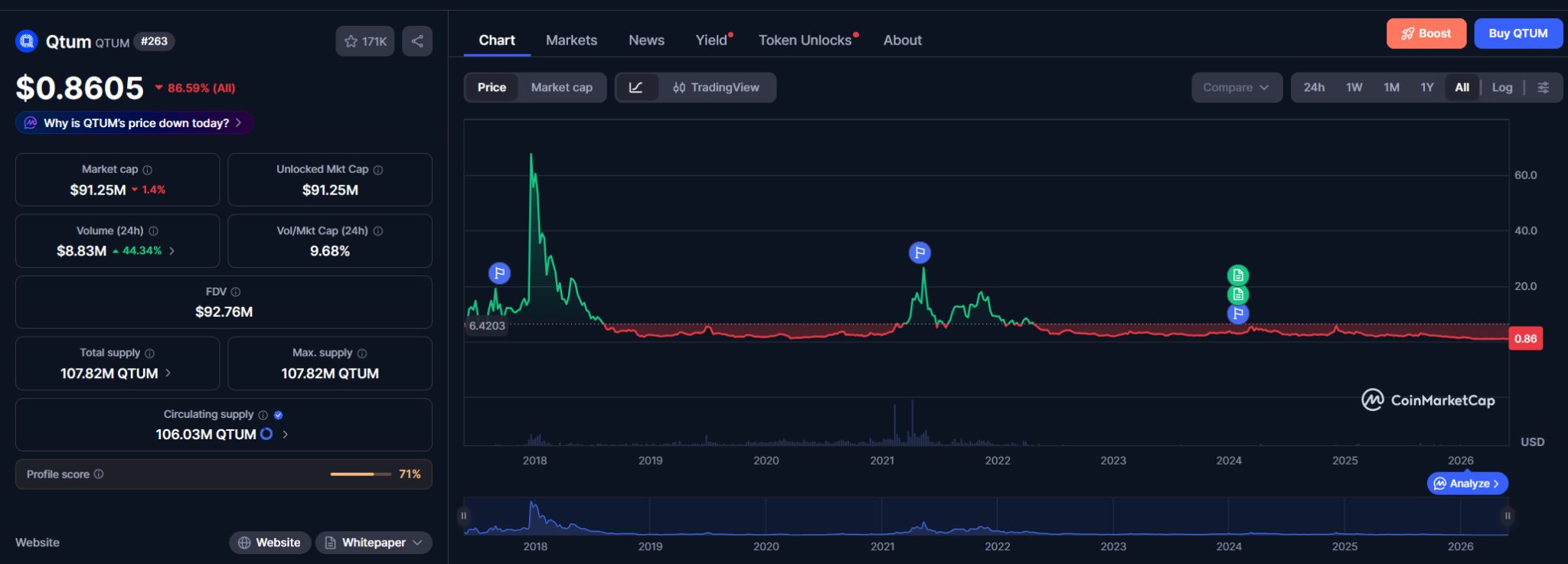Click the Boost button

tap(1426, 34)
